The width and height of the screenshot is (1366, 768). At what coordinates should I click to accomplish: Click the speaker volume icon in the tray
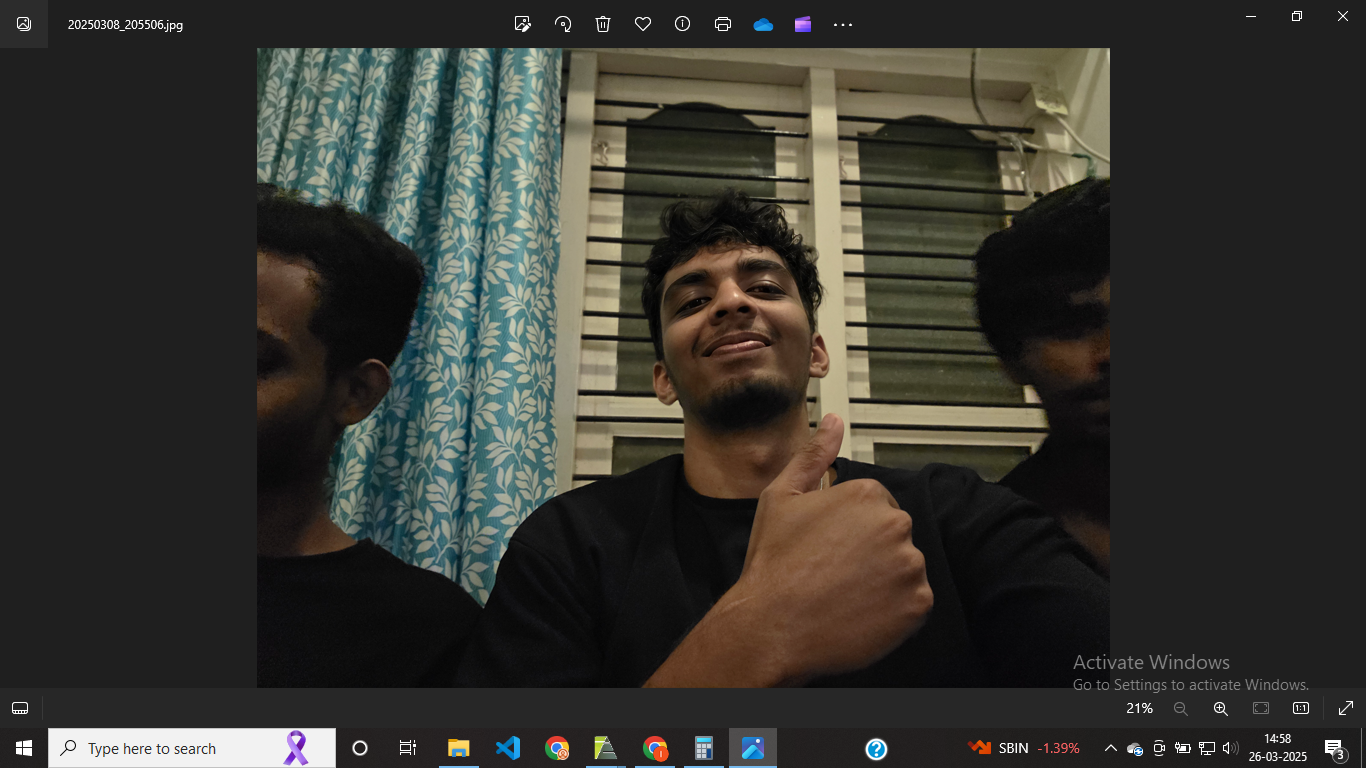pyautogui.click(x=1230, y=748)
